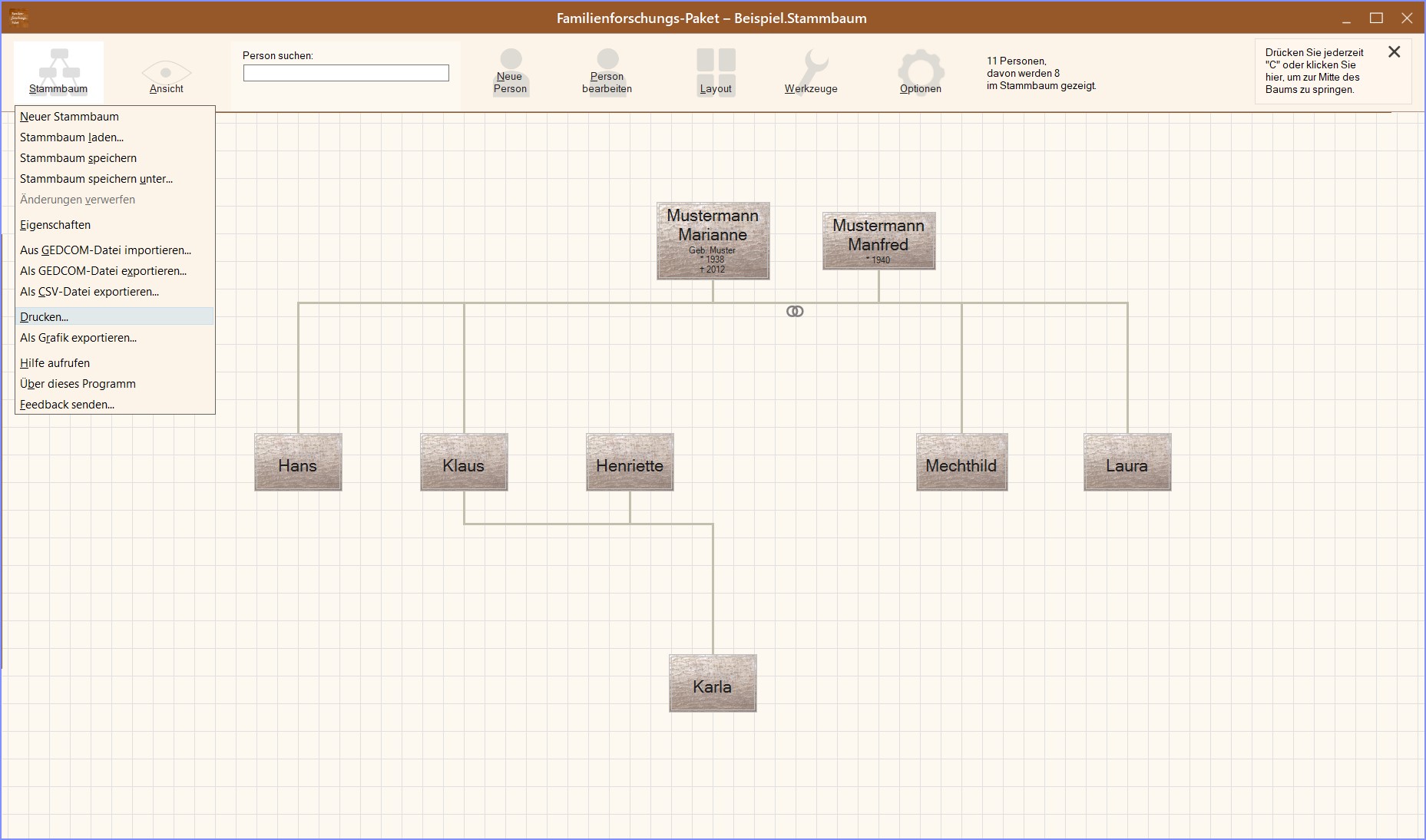Select the Mustermann Marianne person box
The image size is (1426, 840).
713,240
